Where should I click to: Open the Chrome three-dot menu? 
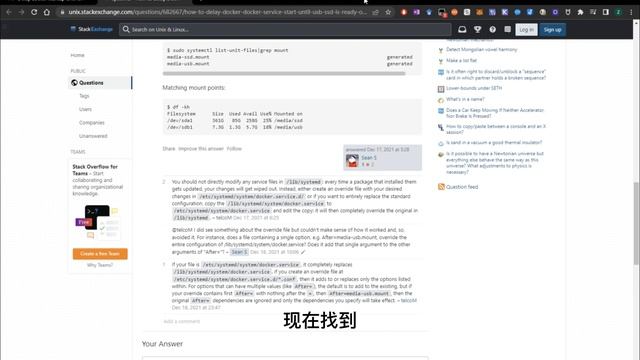(x=631, y=12)
